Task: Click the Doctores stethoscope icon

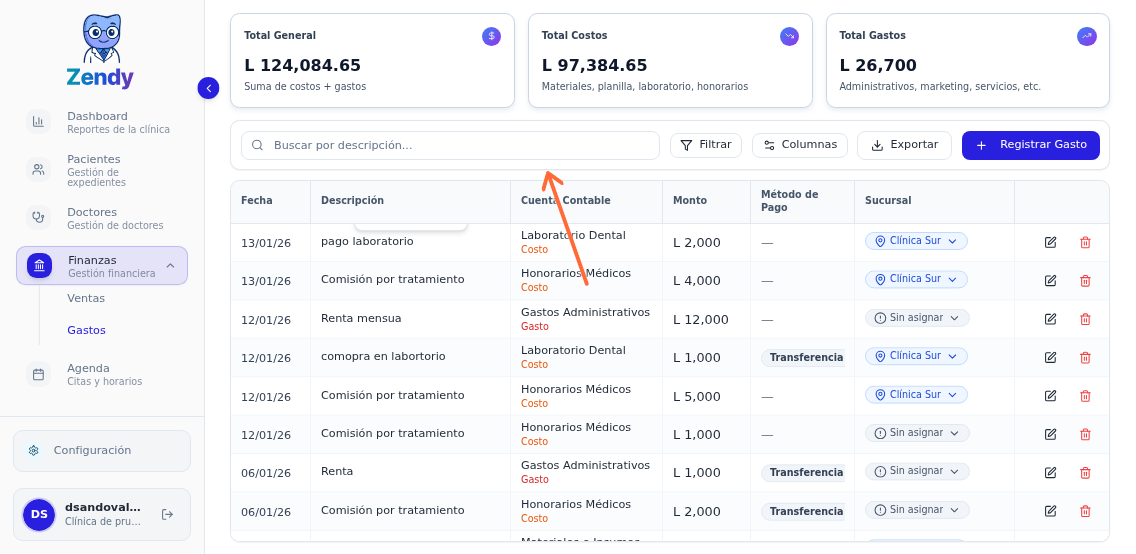Action: click(x=38, y=217)
